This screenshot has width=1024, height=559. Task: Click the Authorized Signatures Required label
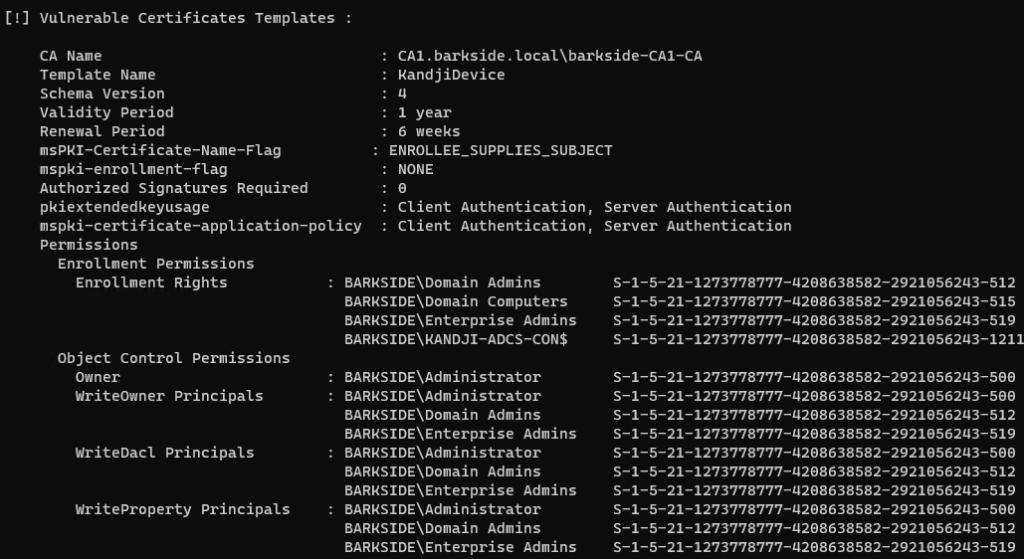pyautogui.click(x=174, y=188)
